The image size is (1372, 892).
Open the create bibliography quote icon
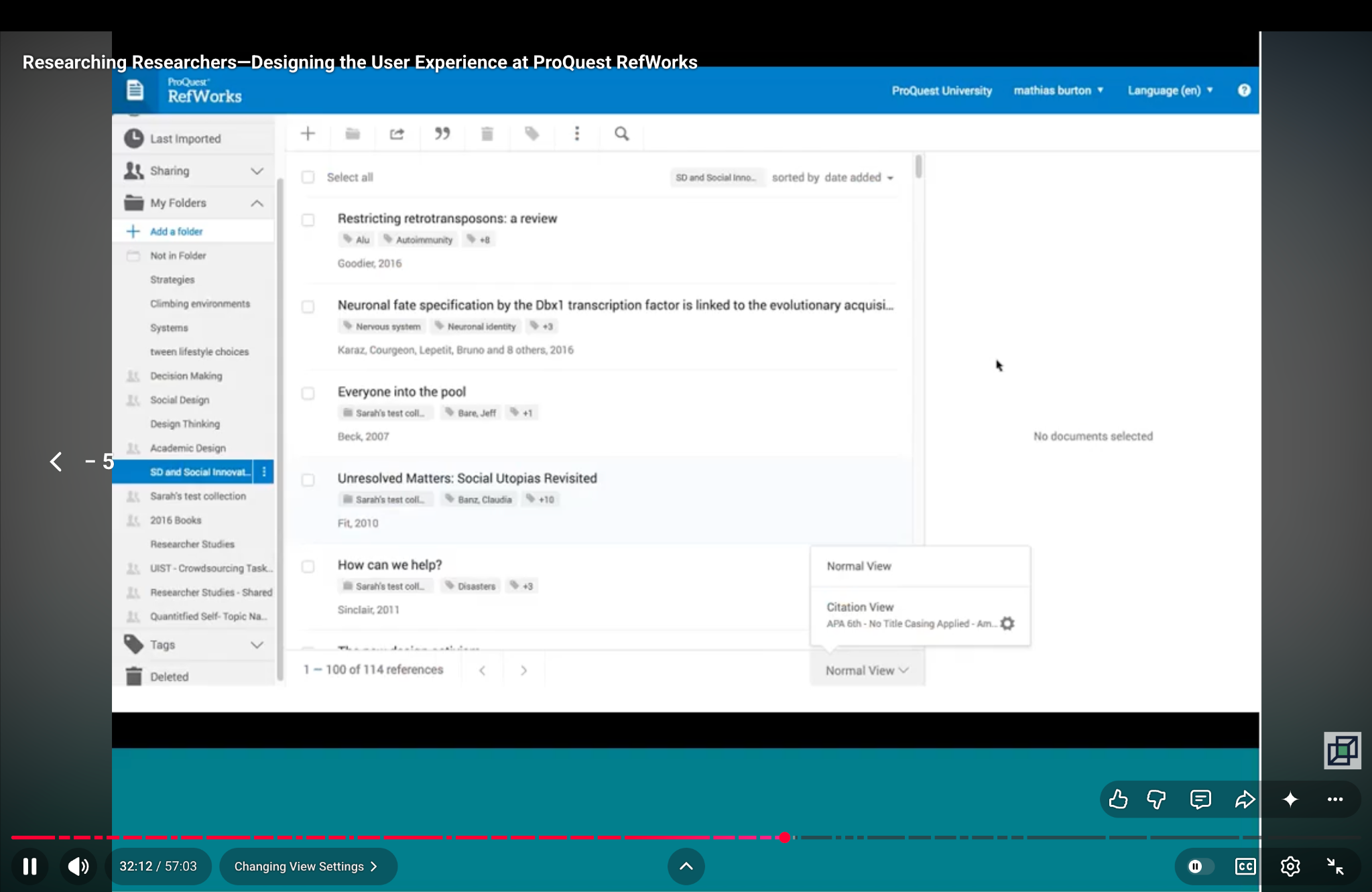tap(442, 133)
